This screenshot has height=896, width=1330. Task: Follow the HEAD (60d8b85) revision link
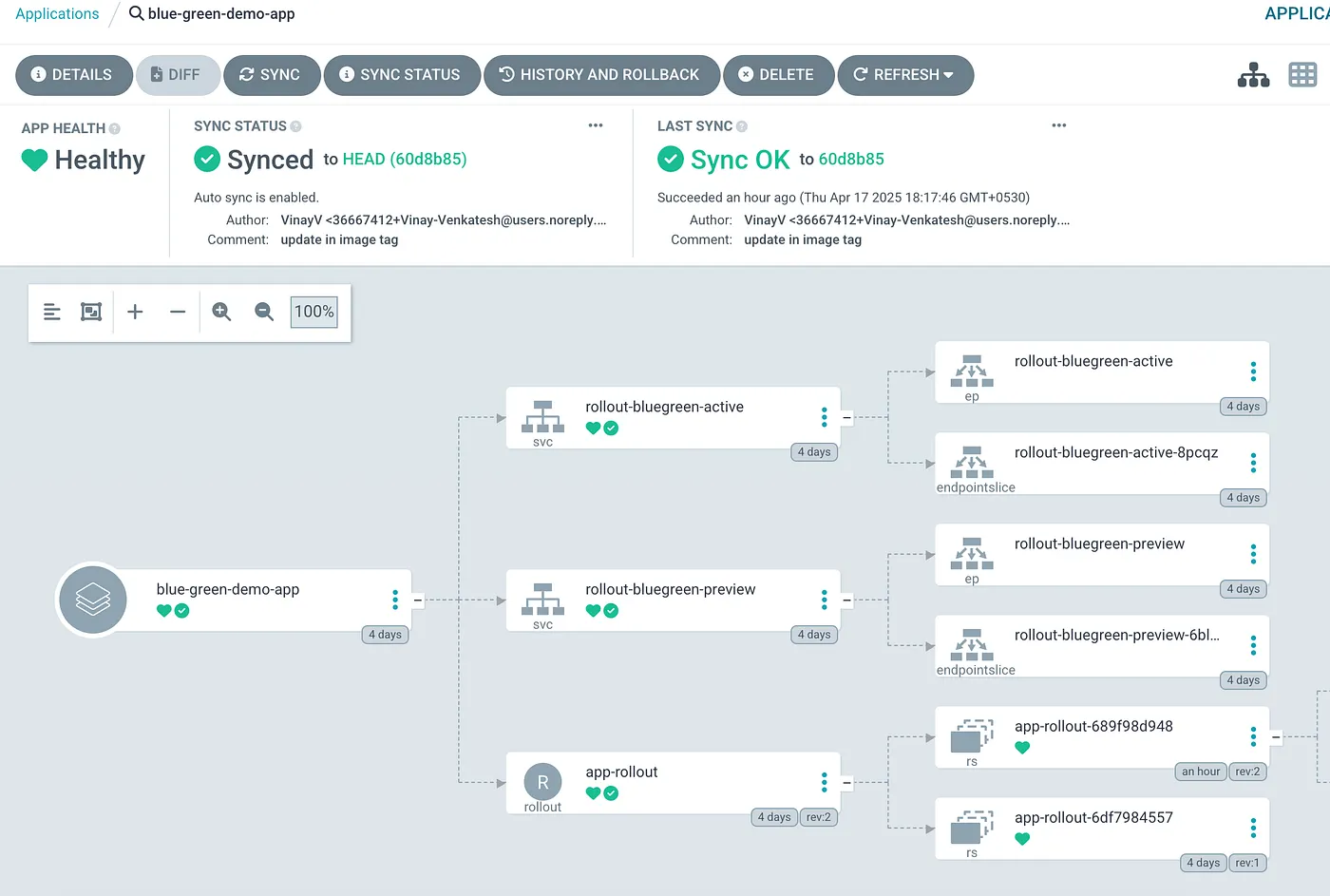click(x=404, y=160)
